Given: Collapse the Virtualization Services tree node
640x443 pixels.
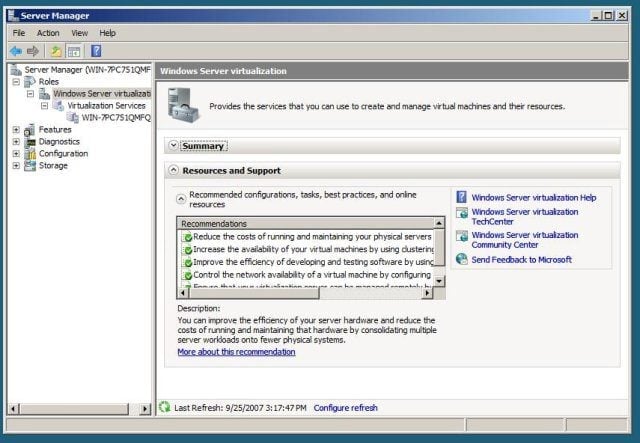Looking at the screenshot, I should [x=44, y=106].
